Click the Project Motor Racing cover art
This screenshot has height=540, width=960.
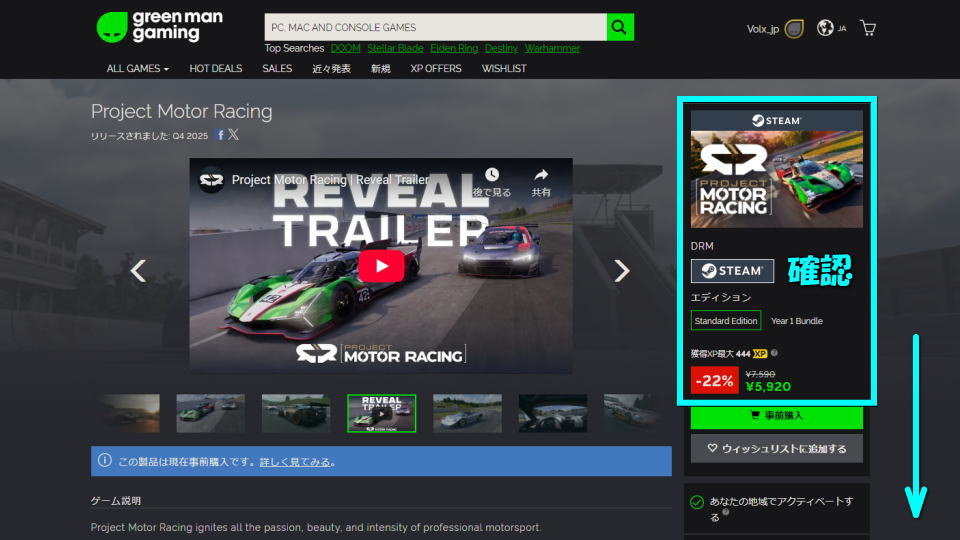[776, 179]
